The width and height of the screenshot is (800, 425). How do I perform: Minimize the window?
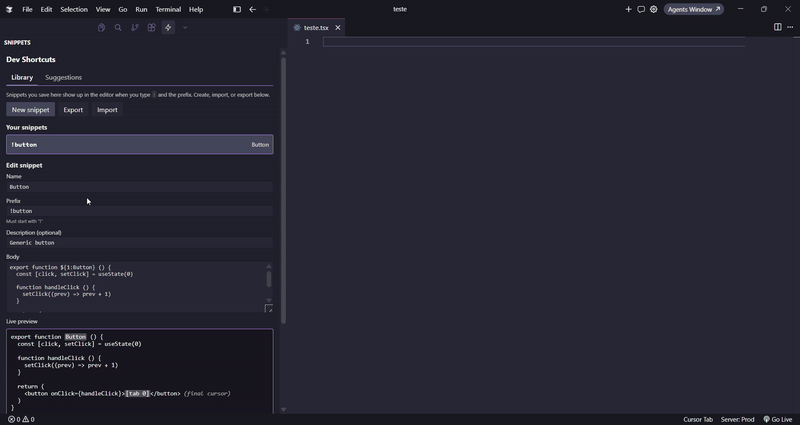click(x=740, y=9)
